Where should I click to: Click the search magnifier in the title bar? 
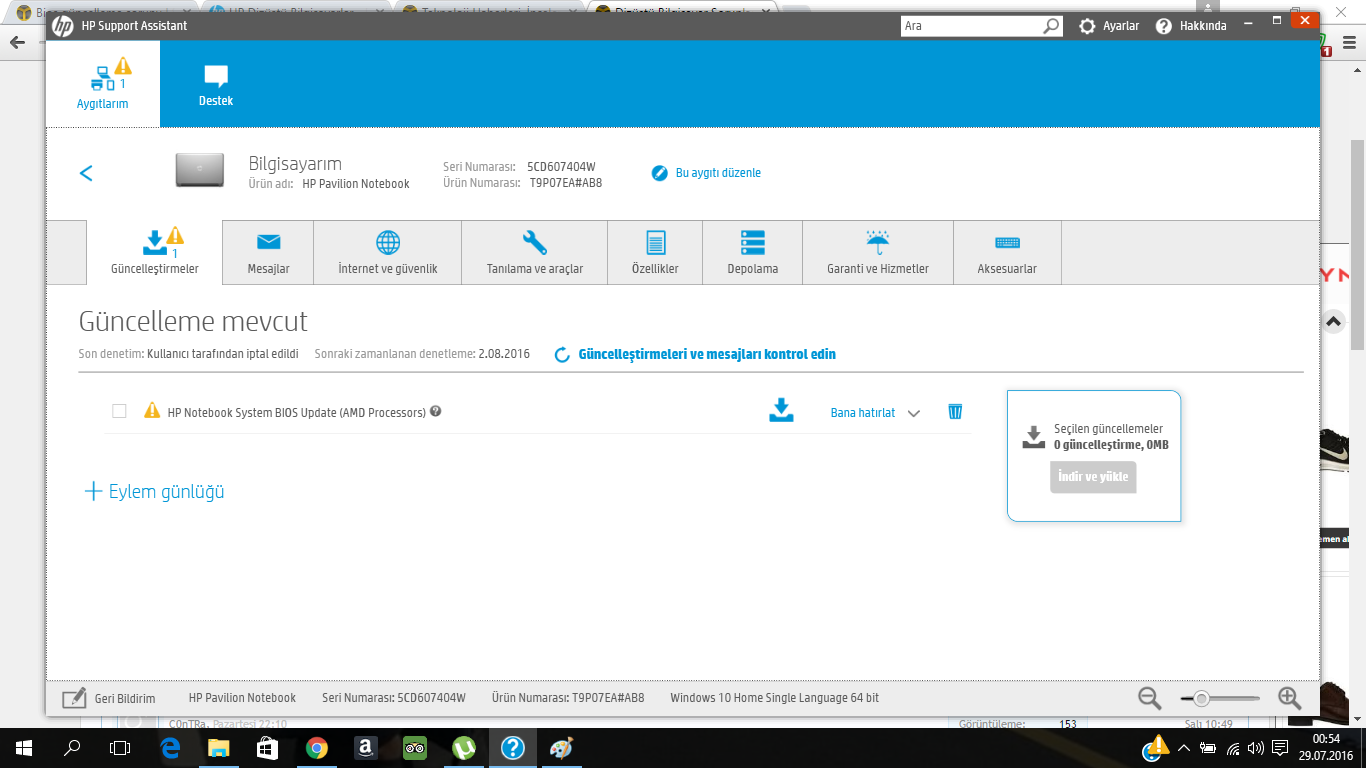(1052, 26)
